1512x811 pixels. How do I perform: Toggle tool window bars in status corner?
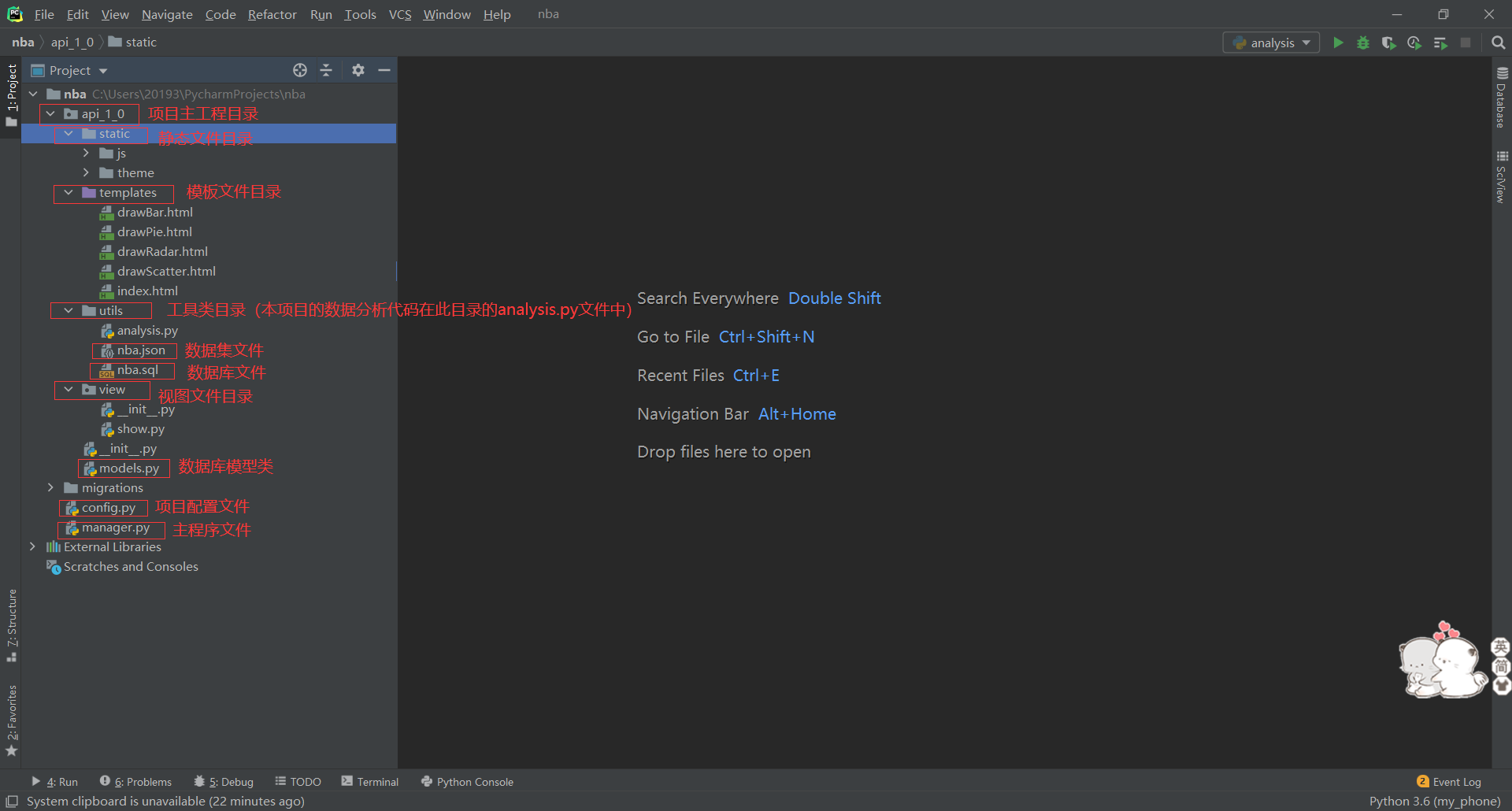point(12,802)
